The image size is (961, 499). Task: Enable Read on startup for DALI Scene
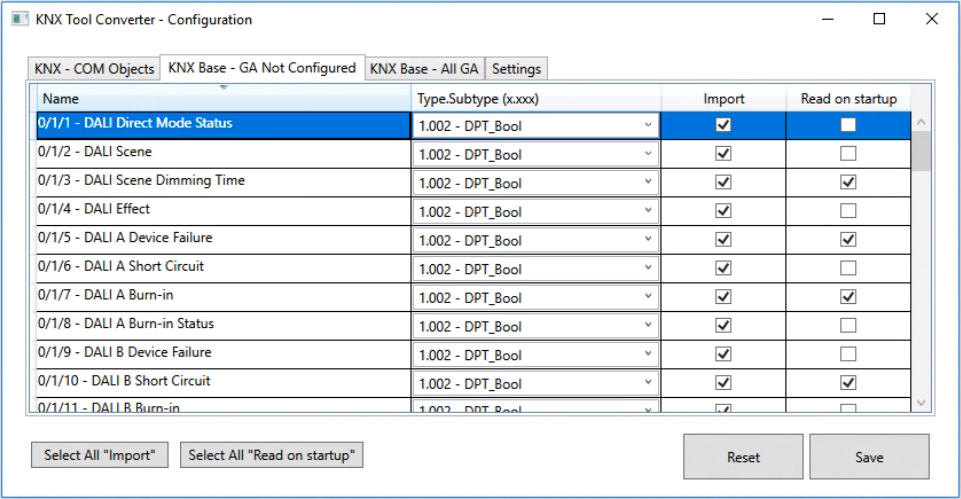(848, 154)
